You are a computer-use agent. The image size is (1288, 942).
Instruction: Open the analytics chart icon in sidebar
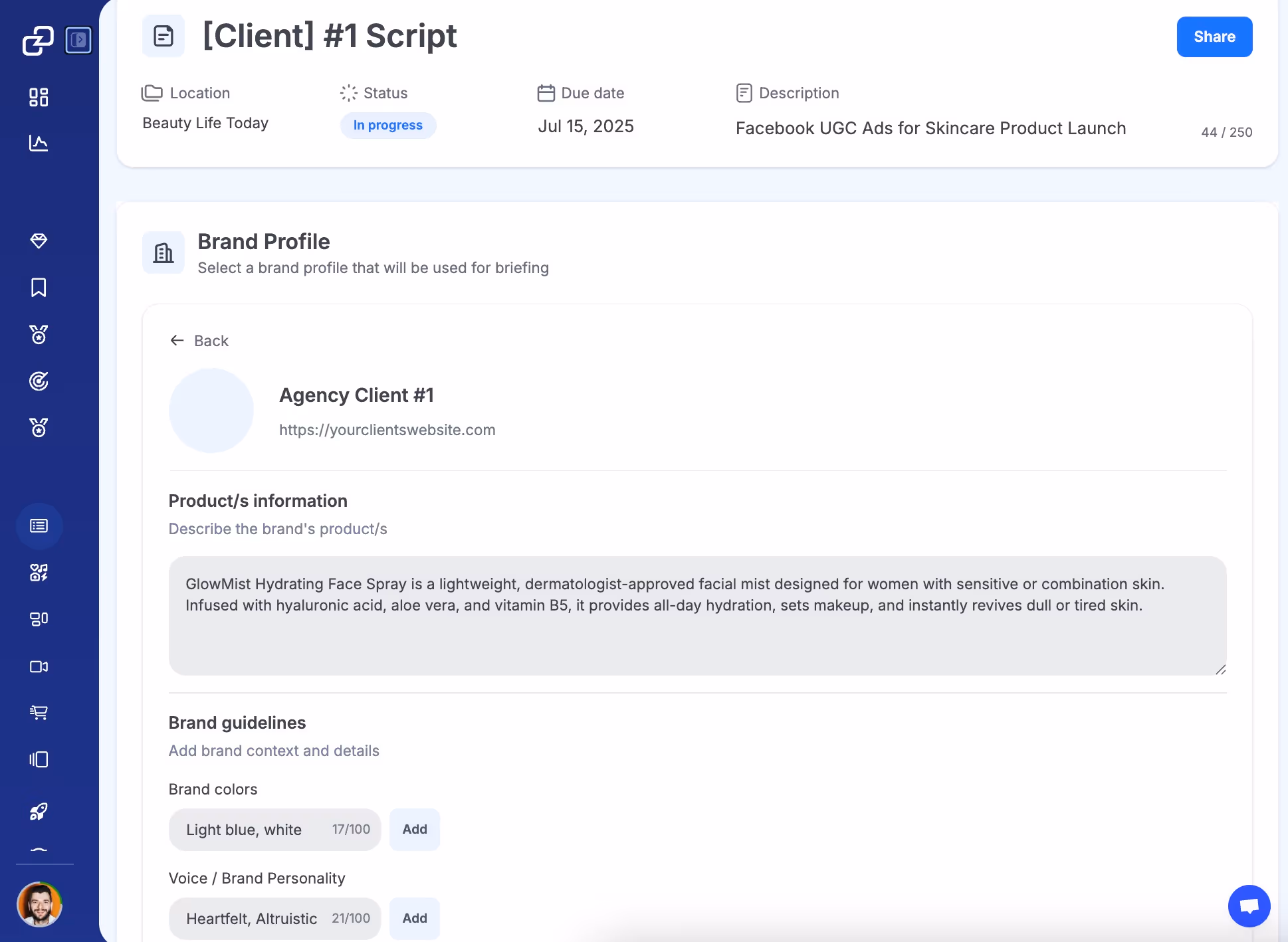point(39,143)
